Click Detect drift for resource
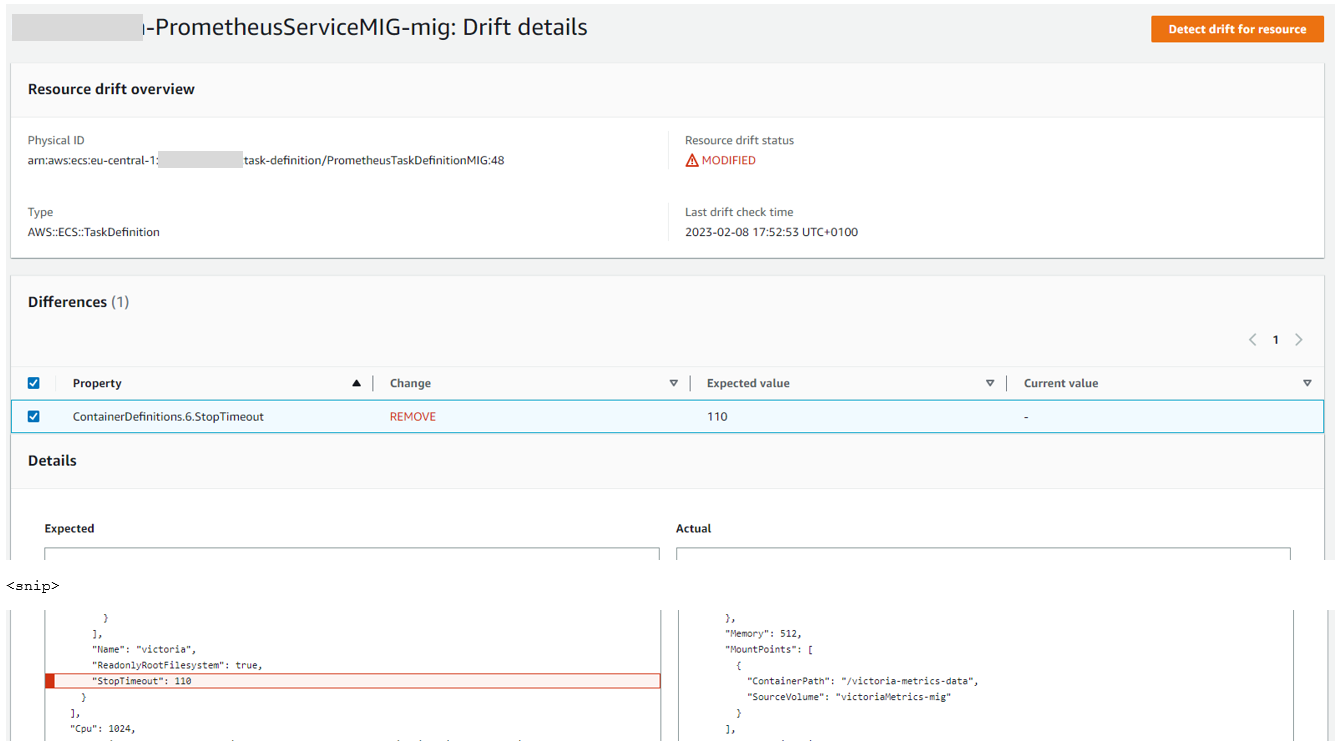This screenshot has height=746, width=1340. tap(1237, 29)
